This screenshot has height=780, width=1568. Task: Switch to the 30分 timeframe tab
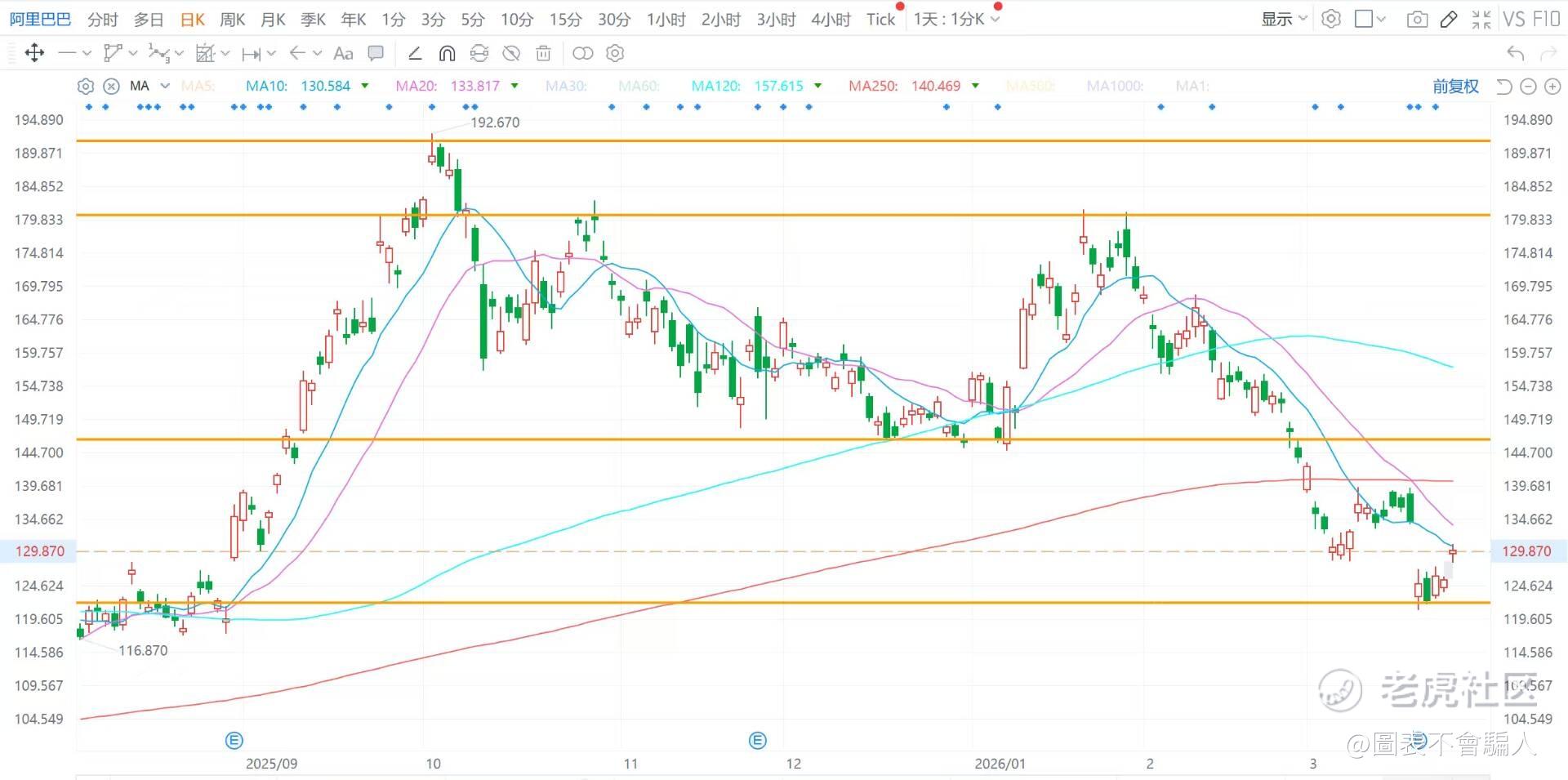(614, 20)
